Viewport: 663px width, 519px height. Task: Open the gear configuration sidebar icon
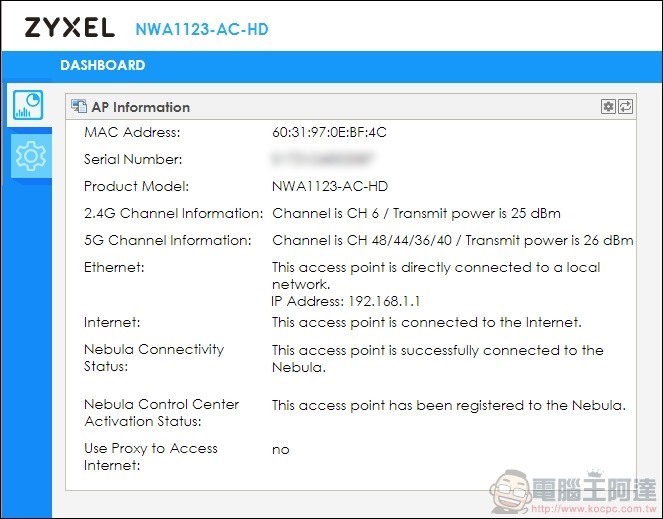tap(30, 156)
